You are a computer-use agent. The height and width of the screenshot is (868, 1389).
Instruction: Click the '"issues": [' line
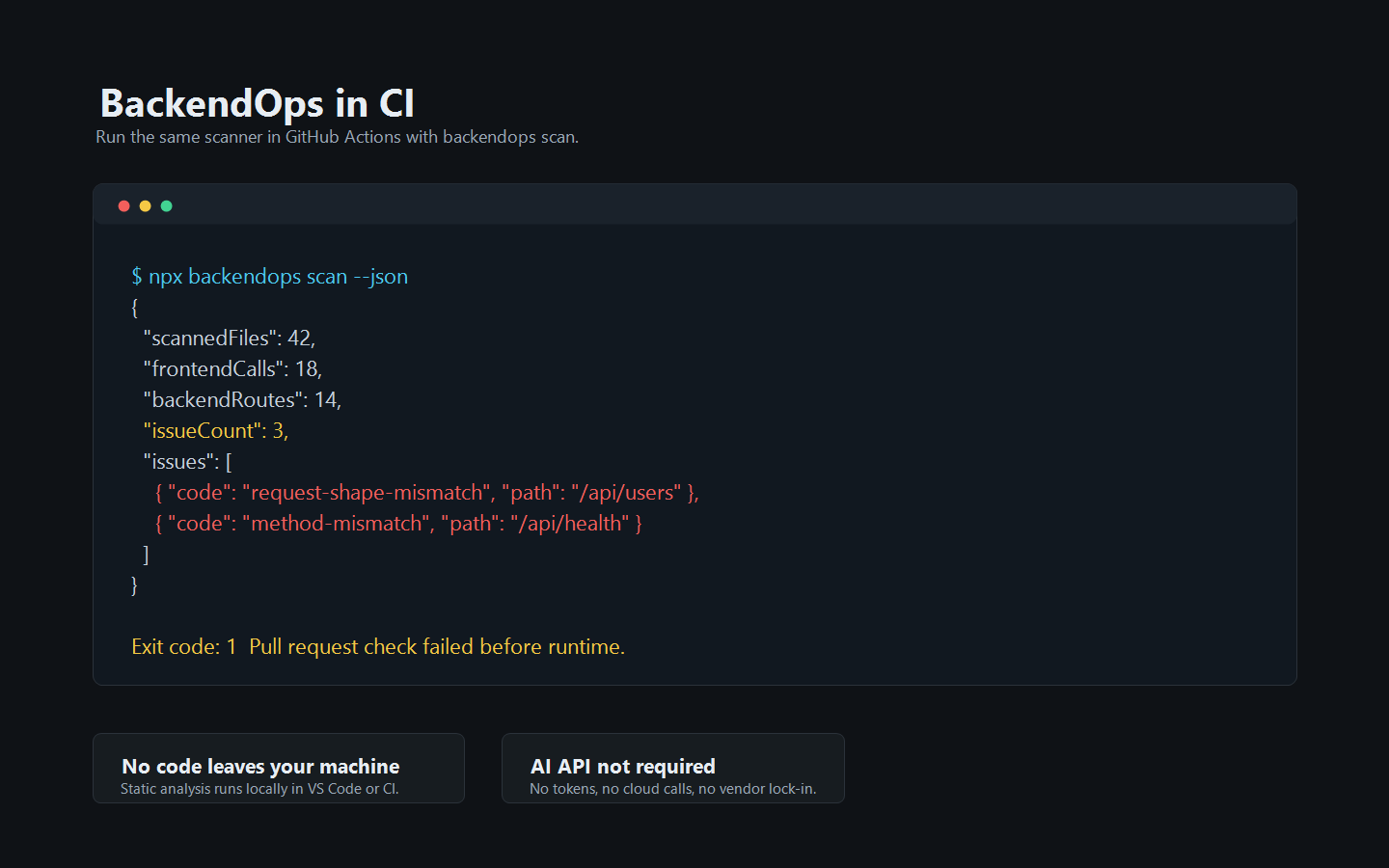tap(187, 462)
